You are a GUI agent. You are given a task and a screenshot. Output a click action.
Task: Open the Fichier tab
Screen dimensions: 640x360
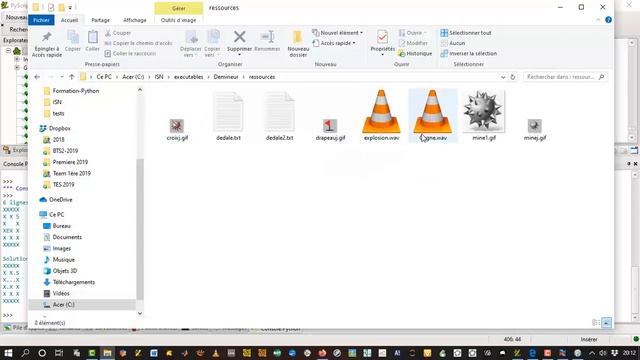tap(41, 20)
